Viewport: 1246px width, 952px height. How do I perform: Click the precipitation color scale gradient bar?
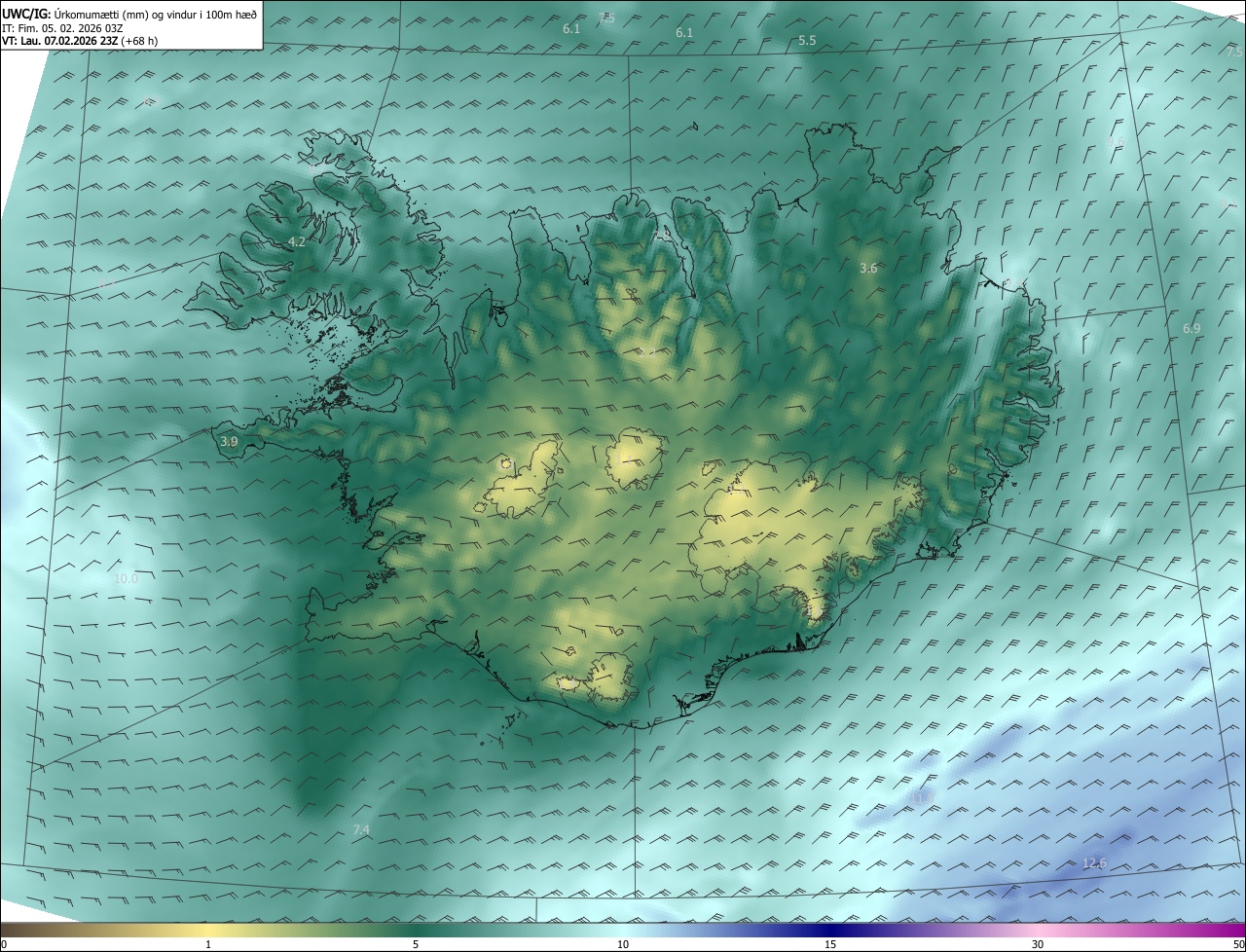pos(623,930)
